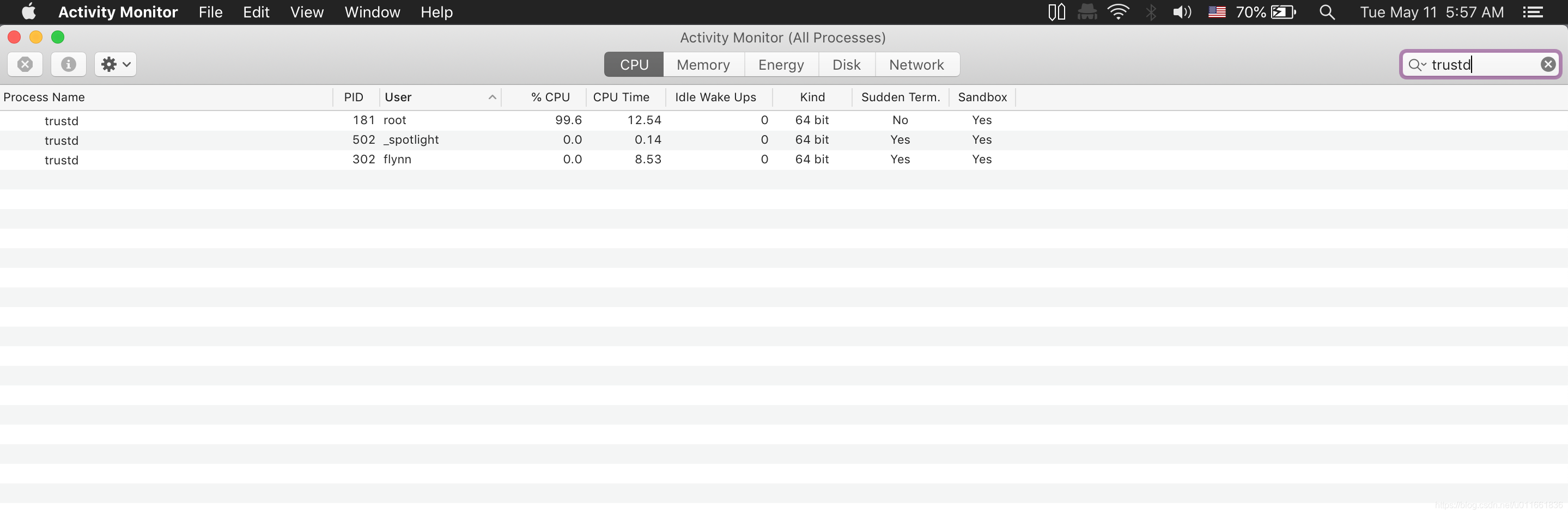This screenshot has height=515, width=1568.
Task: Sort by Kind column header
Action: [x=812, y=97]
